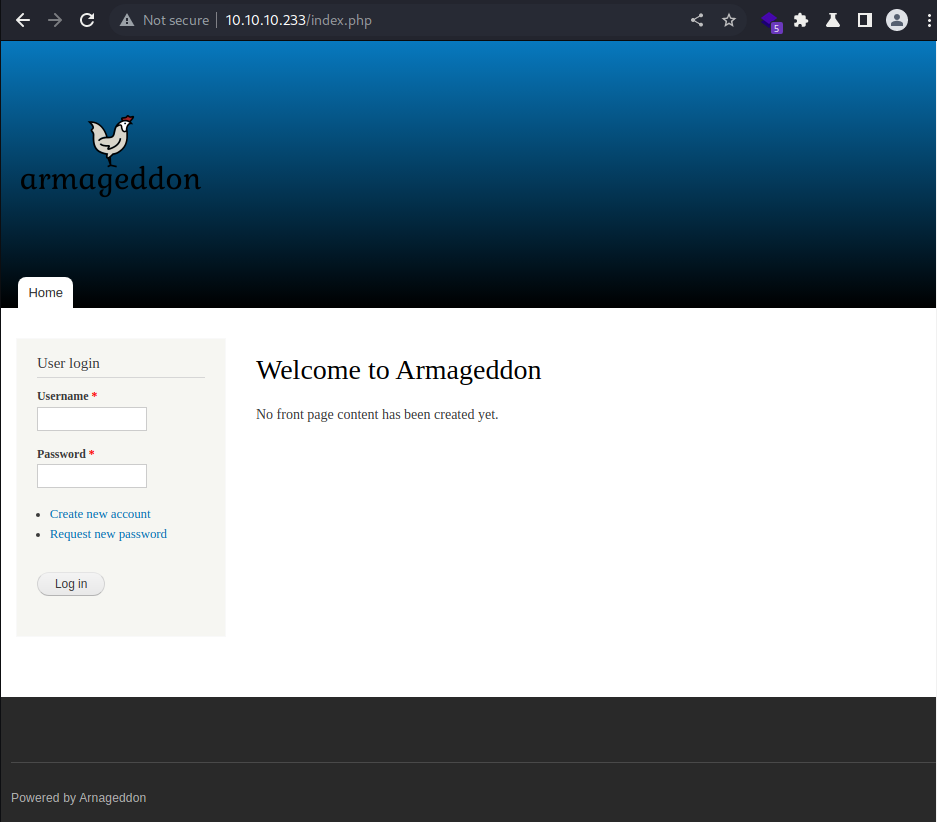This screenshot has width=937, height=822.
Task: Go back with the browser back arrow
Action: pos(23,20)
